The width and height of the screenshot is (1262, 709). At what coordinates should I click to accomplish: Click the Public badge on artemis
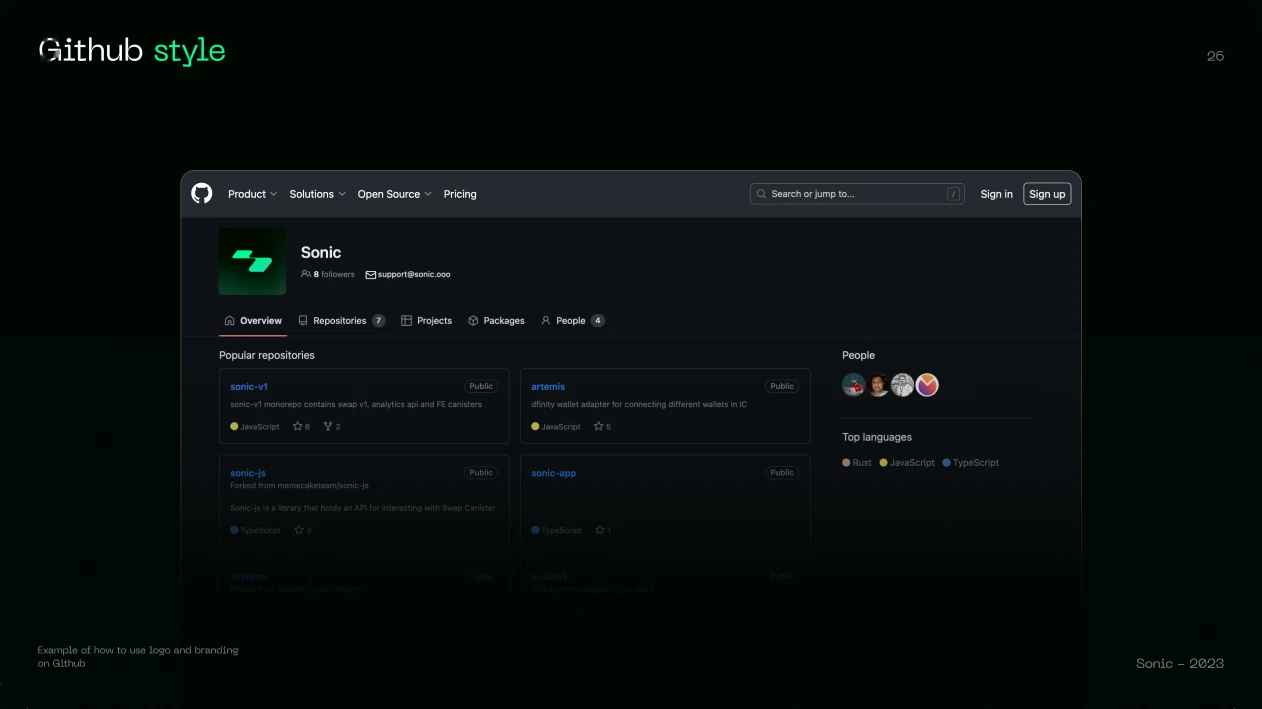coord(782,386)
